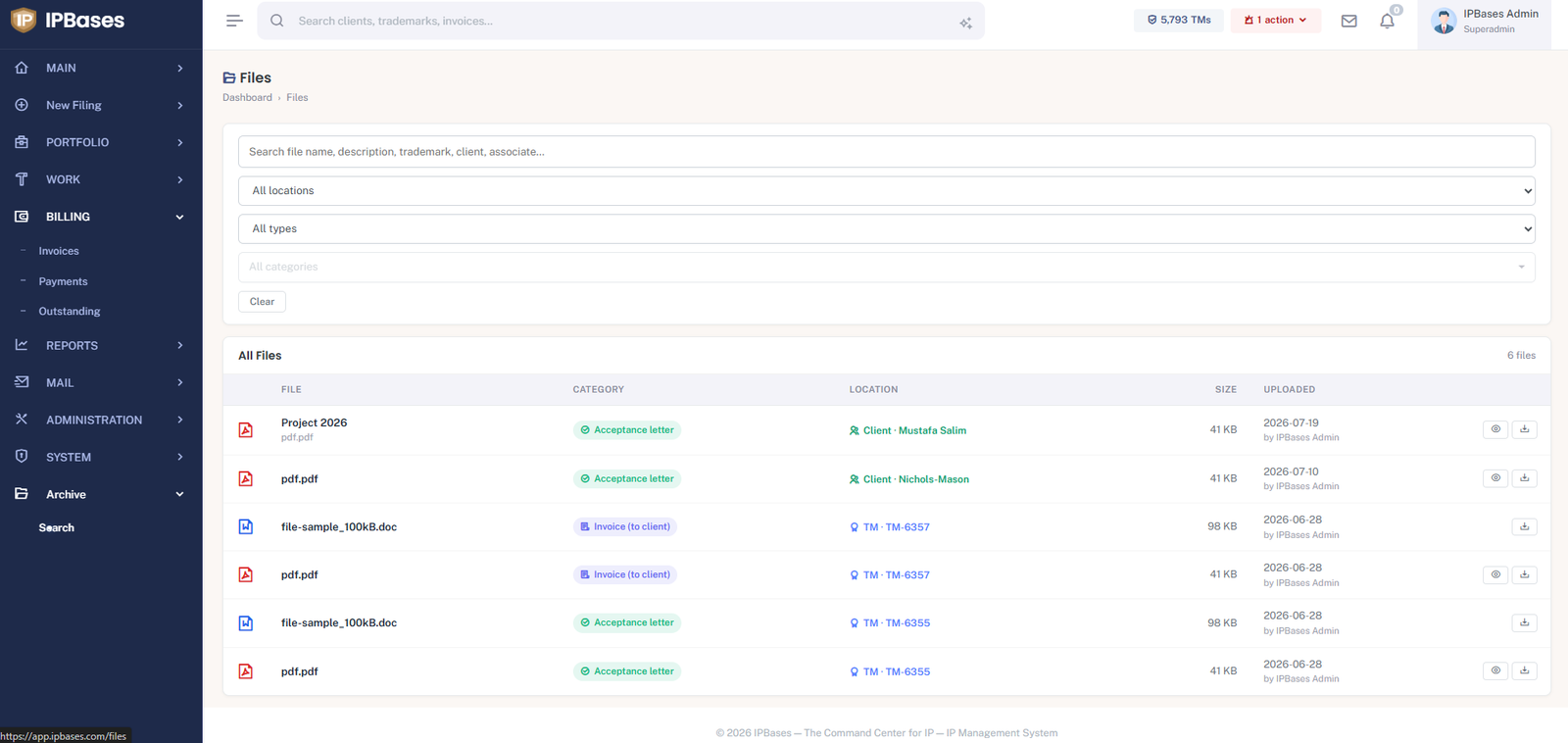
Task: Expand the MAIL sidebar menu
Action: 101,382
